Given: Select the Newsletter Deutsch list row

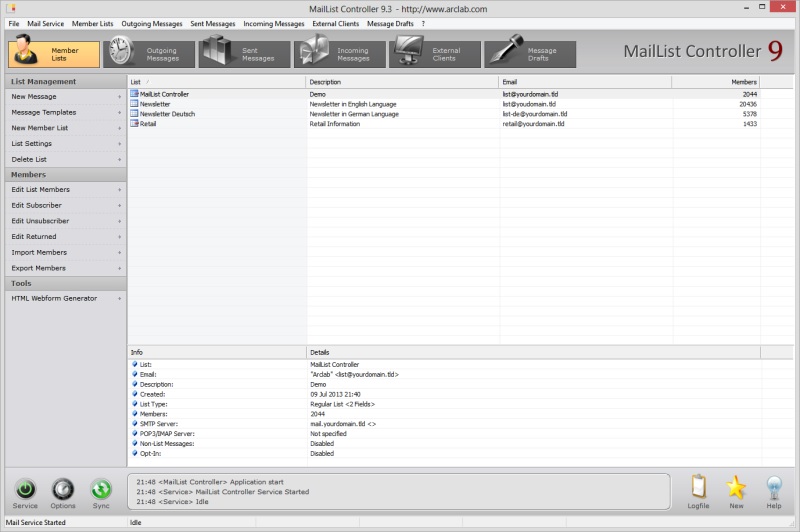Looking at the screenshot, I should 444,114.
